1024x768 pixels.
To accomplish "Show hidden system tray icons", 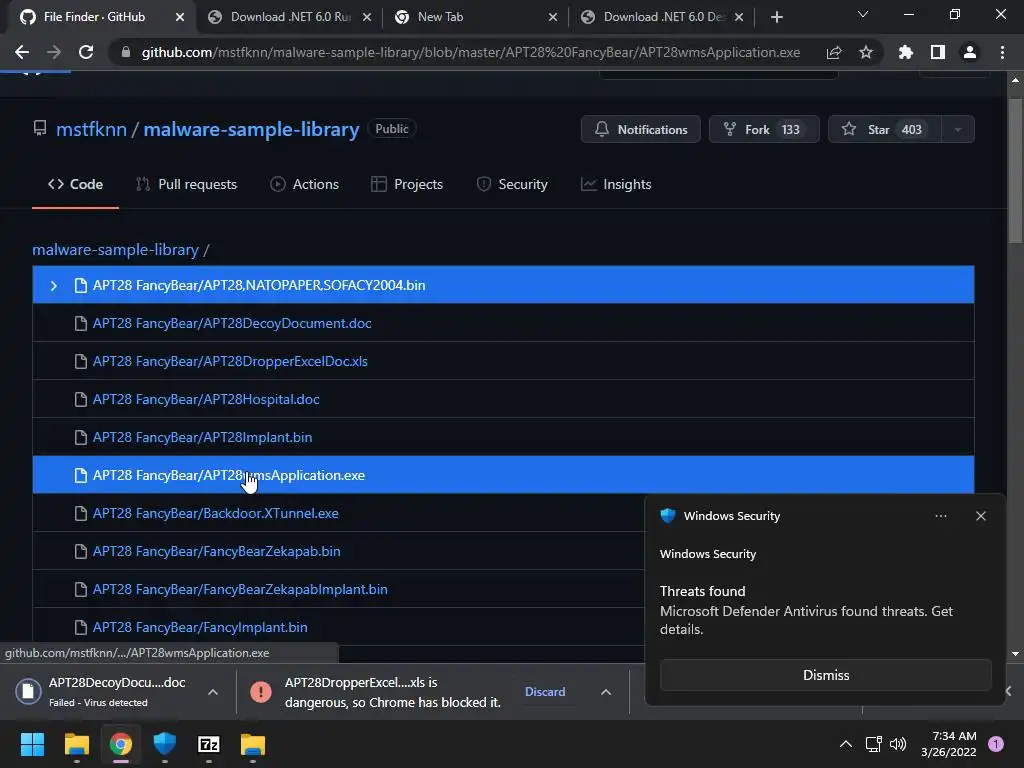I will tap(846, 744).
